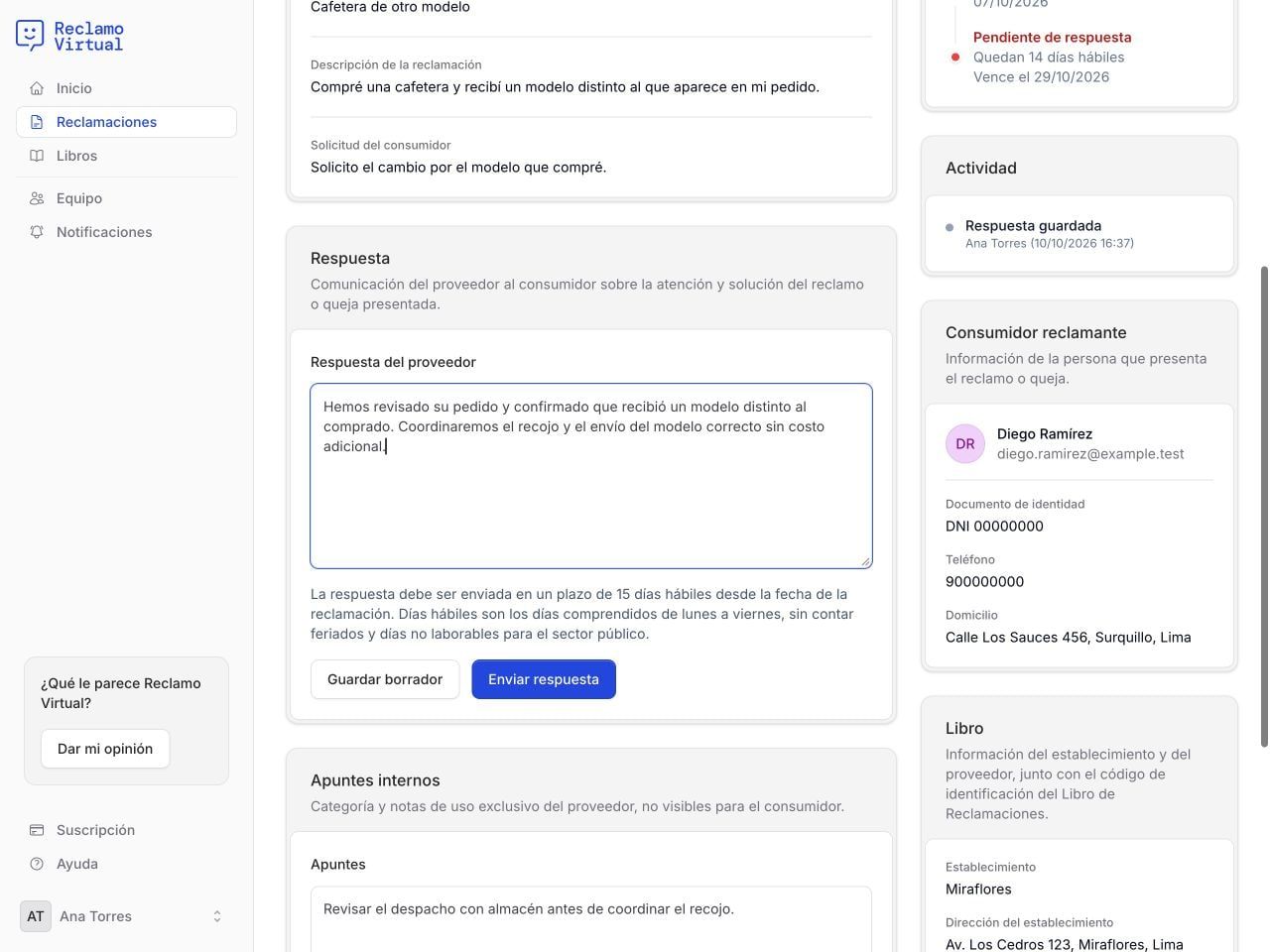
Task: Click the Cafetera de otro modelo text
Action: (390, 7)
